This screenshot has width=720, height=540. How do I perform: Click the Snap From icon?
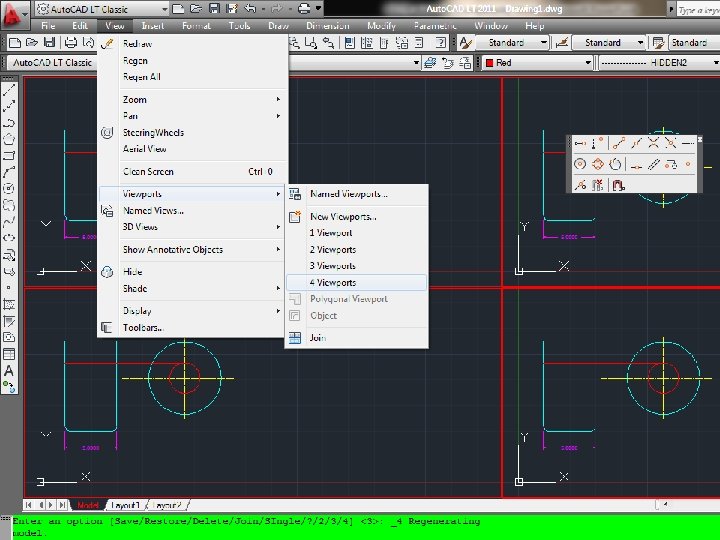pos(597,143)
